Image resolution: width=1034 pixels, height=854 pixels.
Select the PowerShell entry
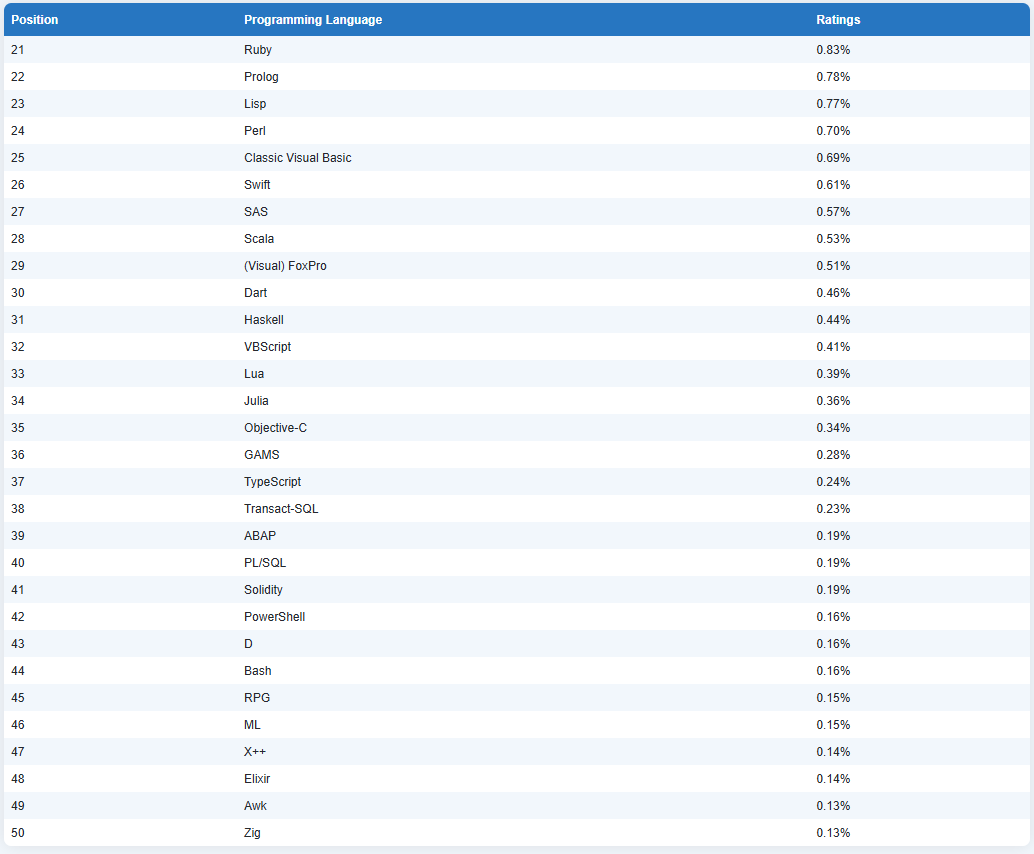[x=274, y=617]
